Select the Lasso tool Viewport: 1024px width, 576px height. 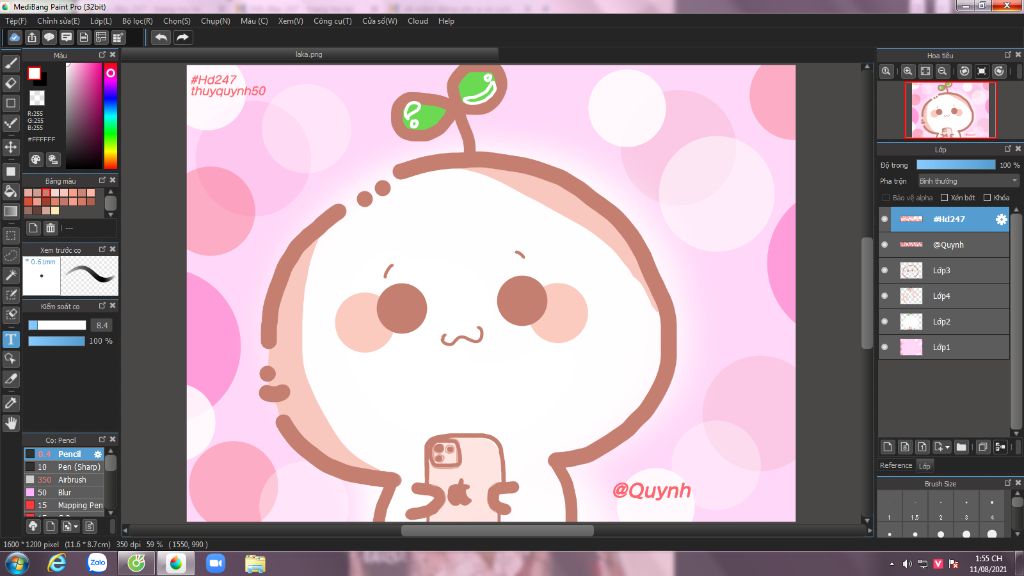tap(10, 255)
